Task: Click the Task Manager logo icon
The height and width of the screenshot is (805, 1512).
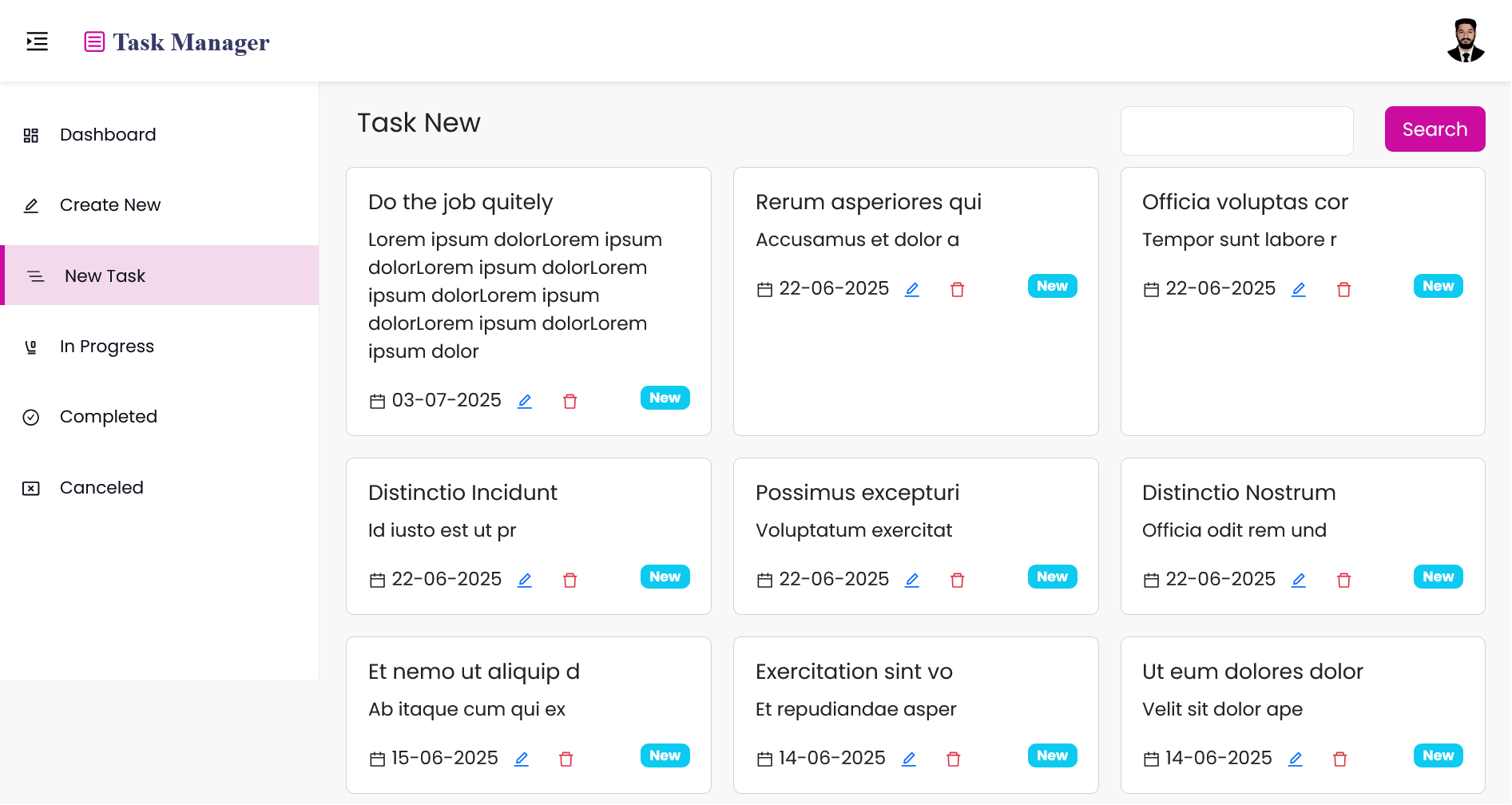Action: 94,42
